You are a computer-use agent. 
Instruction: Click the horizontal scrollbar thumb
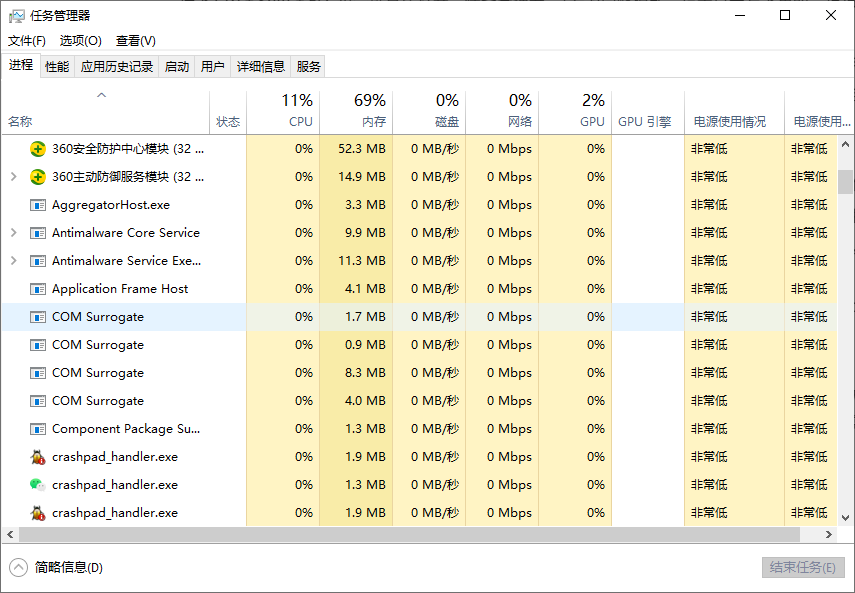tap(409, 535)
